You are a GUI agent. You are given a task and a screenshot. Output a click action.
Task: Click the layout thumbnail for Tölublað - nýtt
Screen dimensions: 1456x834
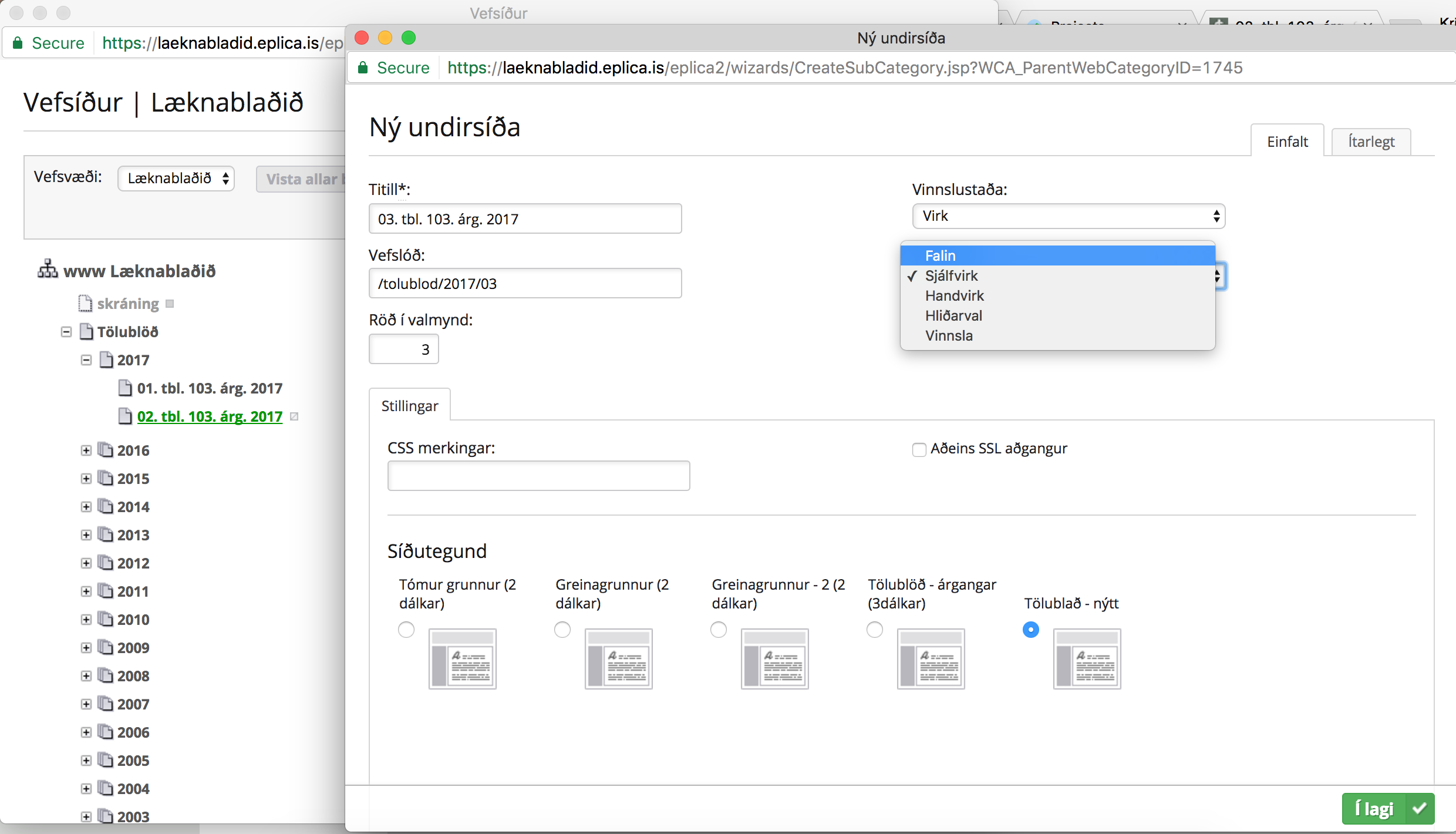click(1087, 658)
